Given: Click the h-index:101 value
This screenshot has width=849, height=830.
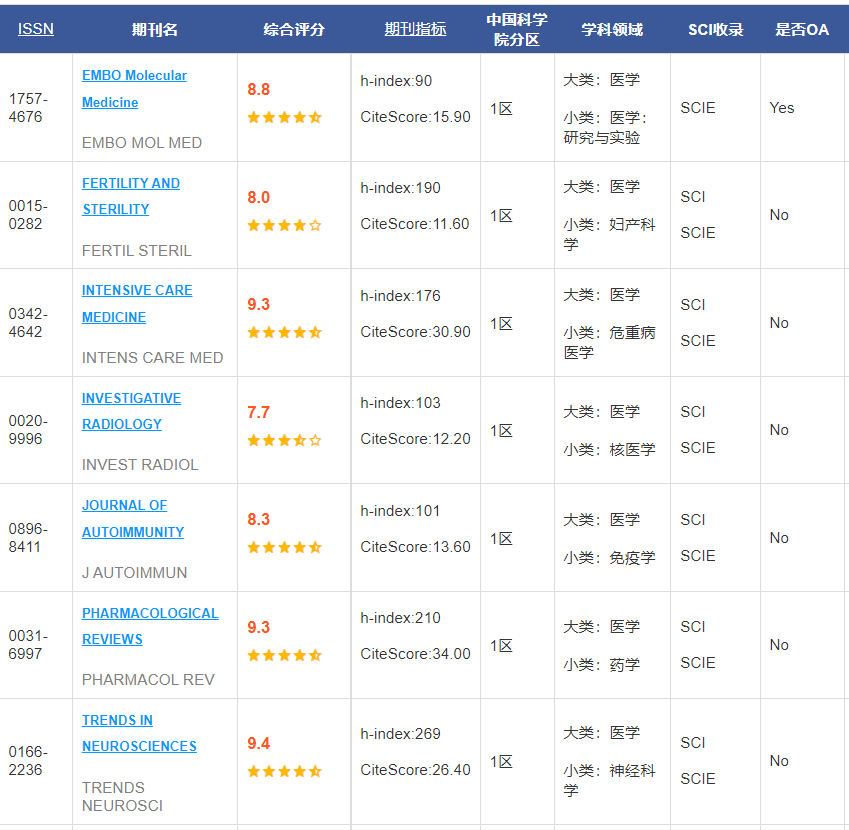Looking at the screenshot, I should click(x=401, y=511).
